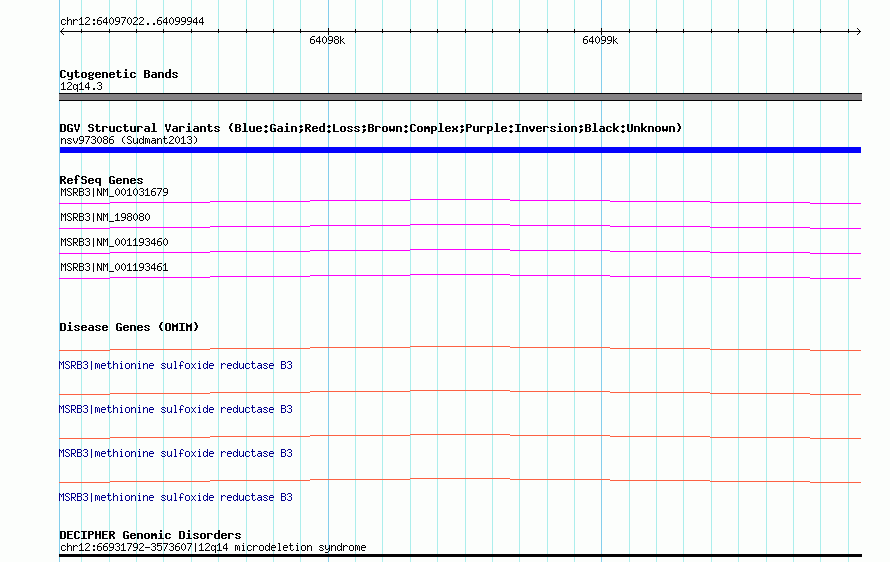Open the MSRB3|NM_001193460 transcript
Screen dimensions: 890x562
[x=114, y=242]
